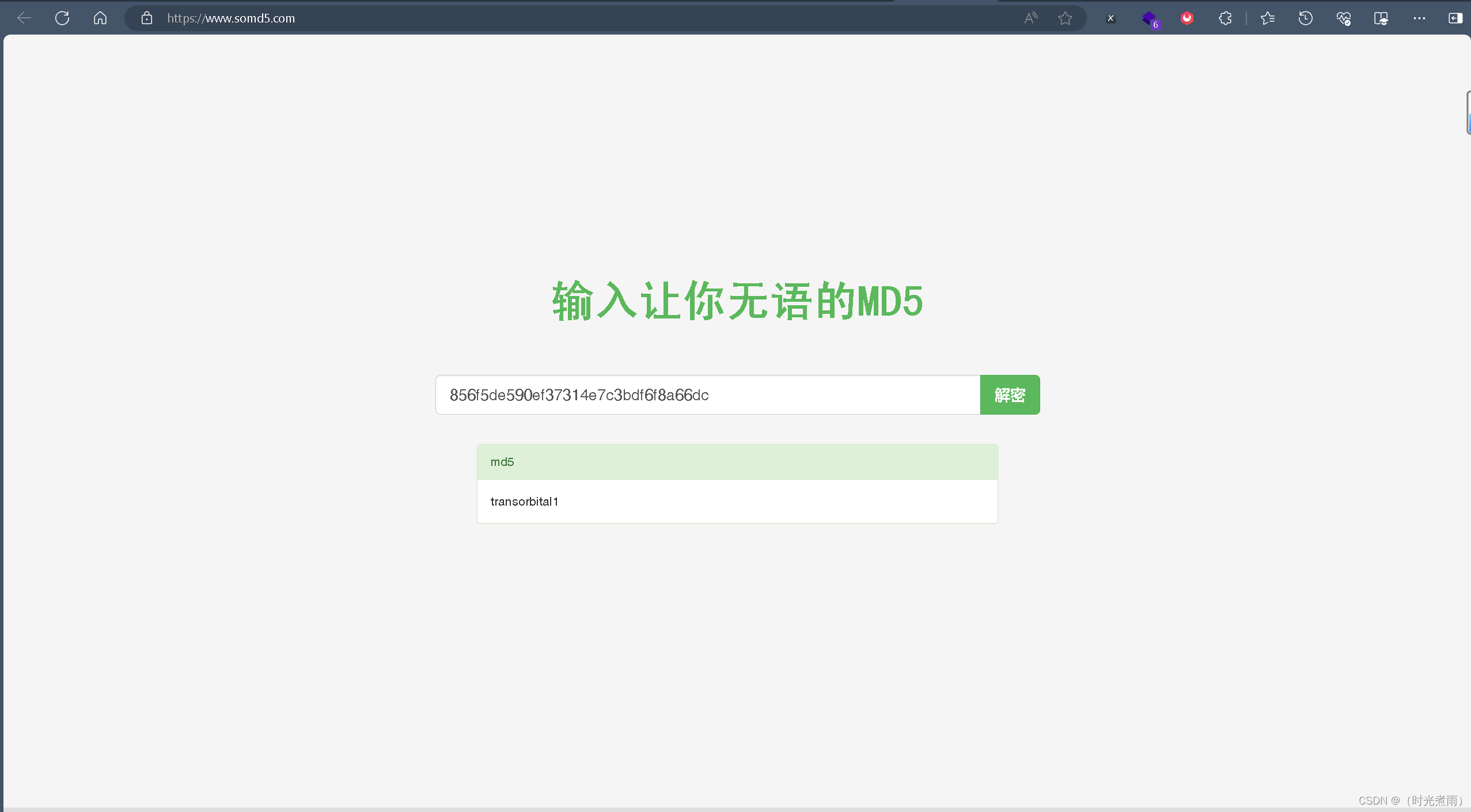View site information via the lock icon
The height and width of the screenshot is (812, 1471).
pos(147,18)
